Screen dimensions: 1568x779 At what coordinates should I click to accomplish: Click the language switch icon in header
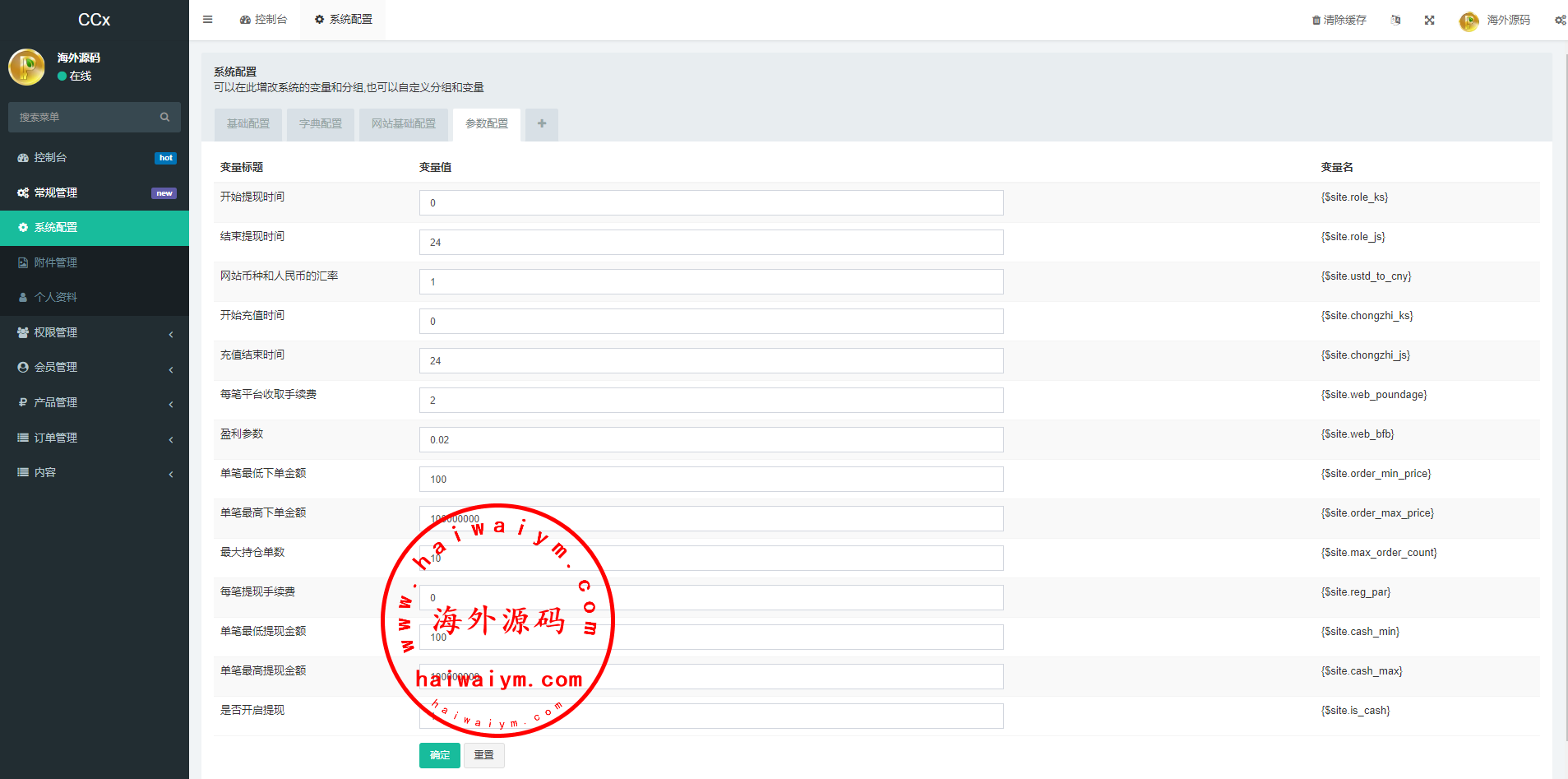1395,20
